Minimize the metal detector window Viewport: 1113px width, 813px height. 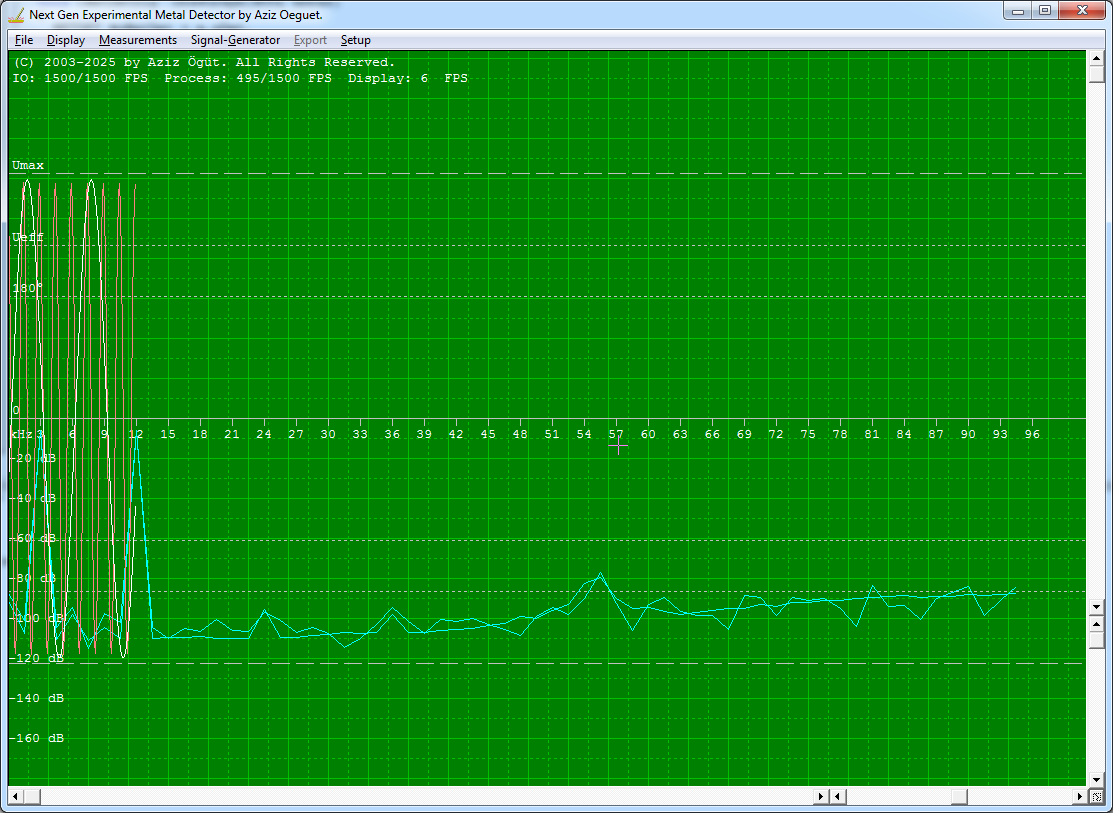1019,11
